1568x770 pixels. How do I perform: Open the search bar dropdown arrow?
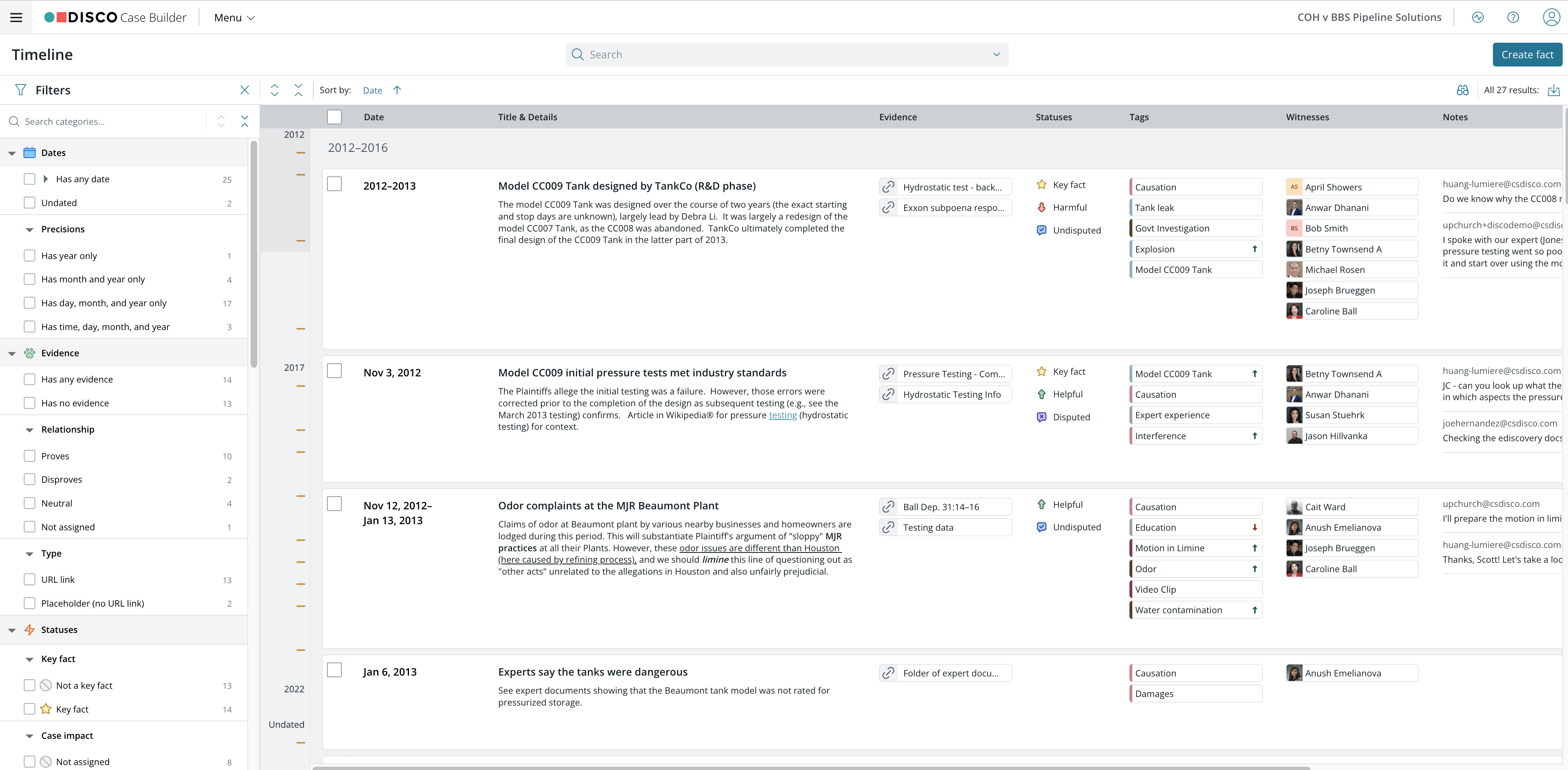tap(997, 55)
